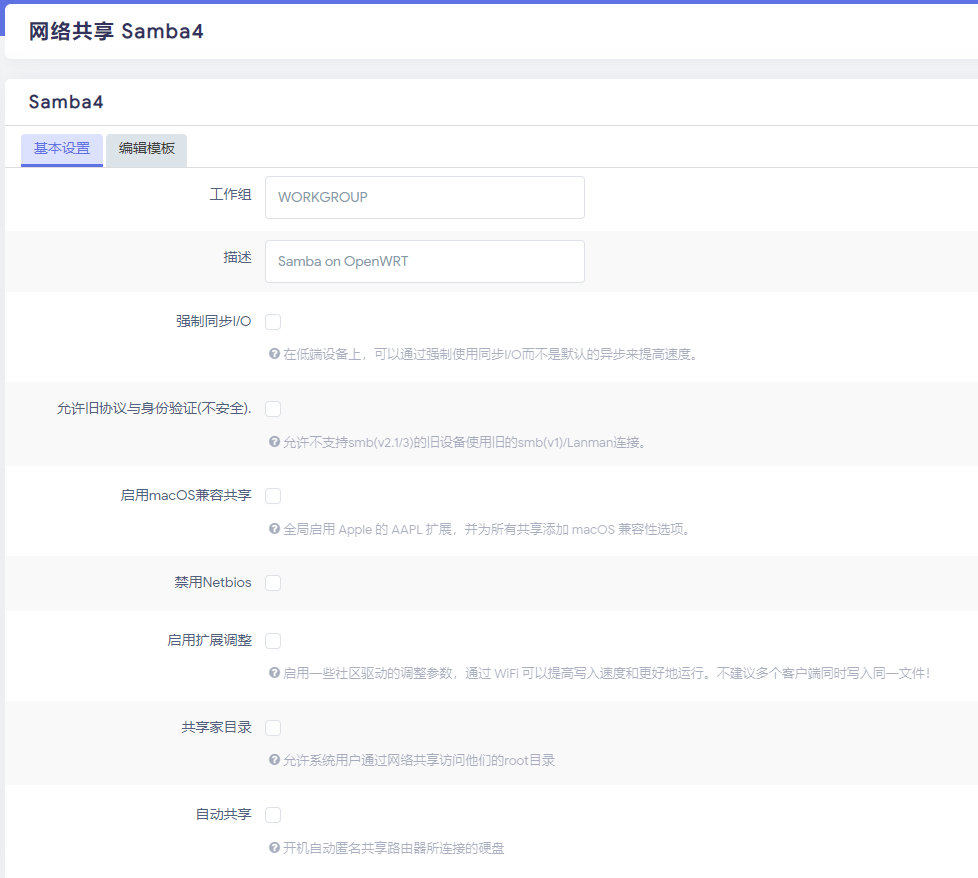This screenshot has height=878, width=978.
Task: Enable the 自动共享 checkbox
Action: 273,814
